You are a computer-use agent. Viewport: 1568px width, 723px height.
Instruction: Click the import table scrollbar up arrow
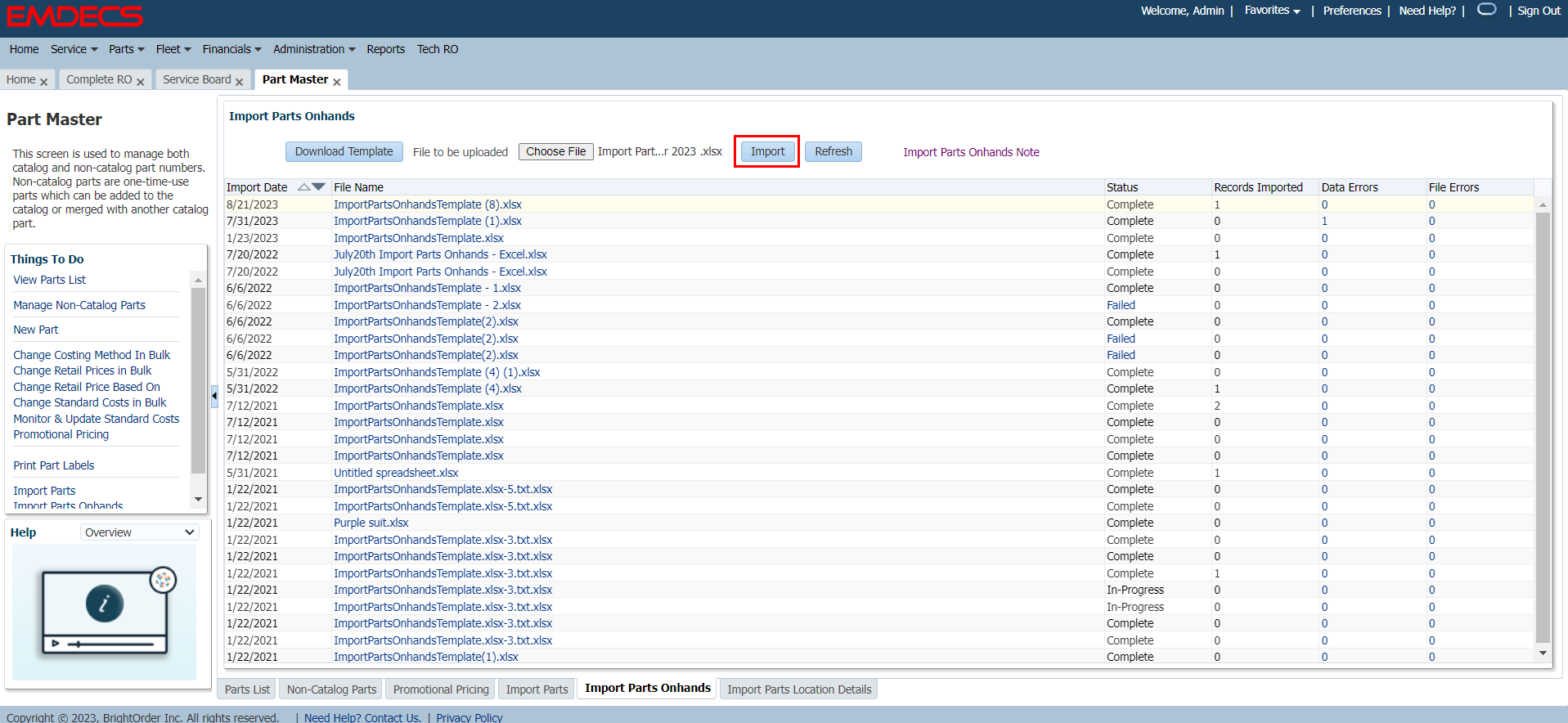pos(1543,205)
